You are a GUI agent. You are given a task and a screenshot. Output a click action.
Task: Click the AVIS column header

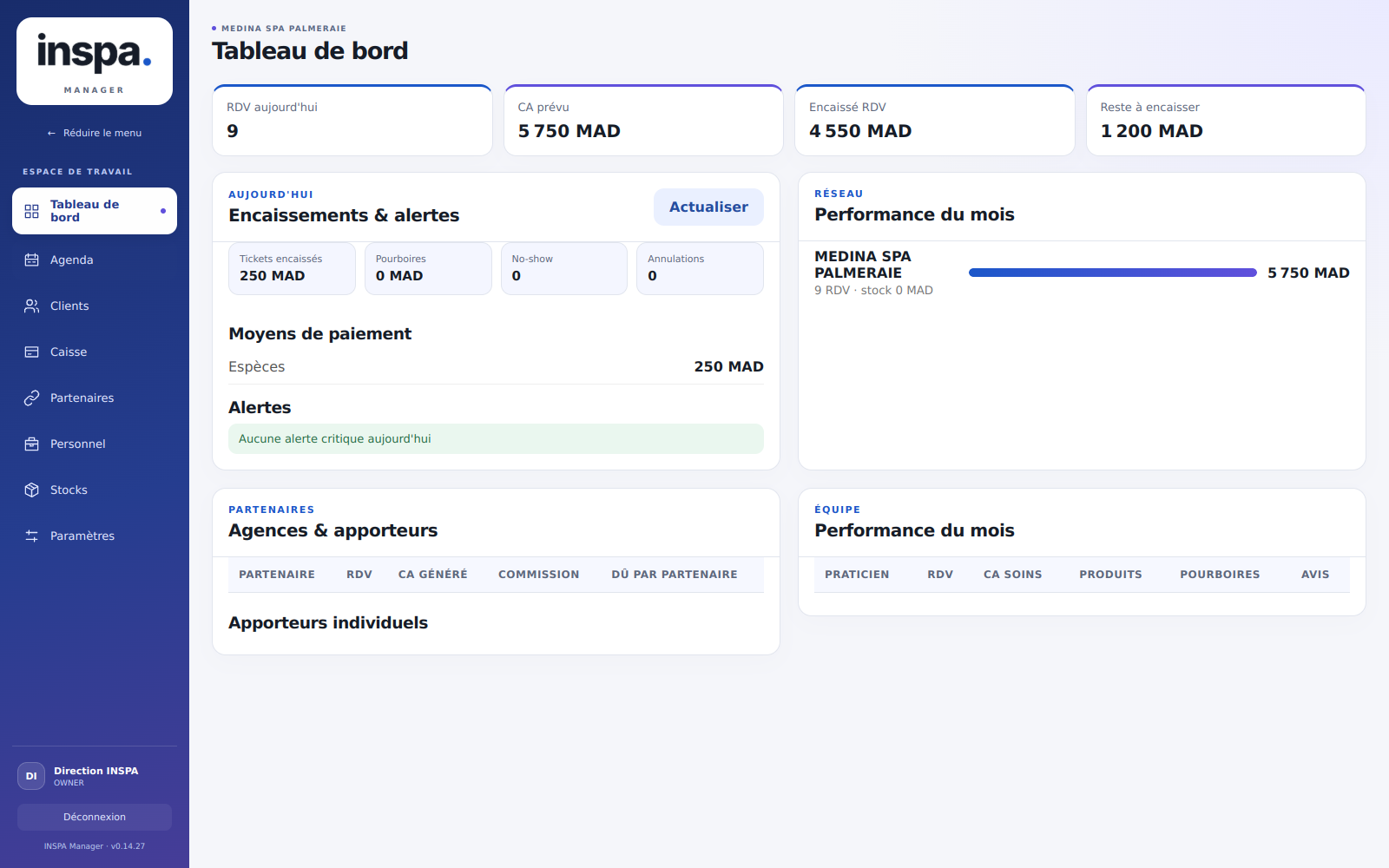(x=1315, y=575)
